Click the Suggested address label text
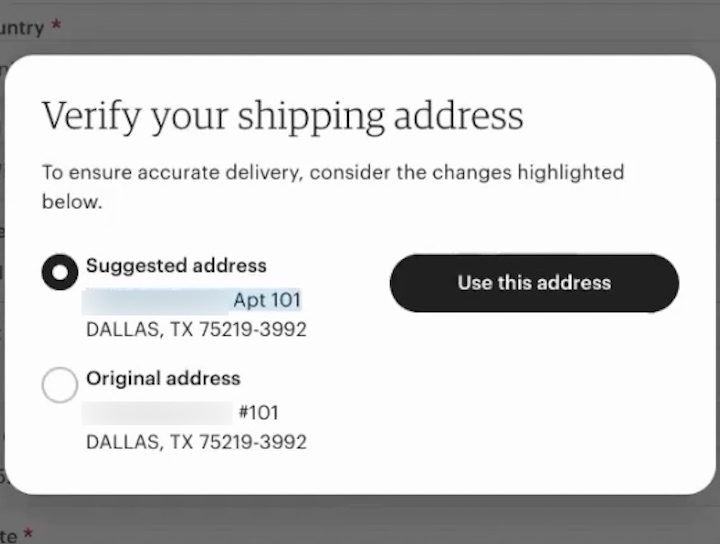The width and height of the screenshot is (720, 544). pyautogui.click(x=176, y=266)
